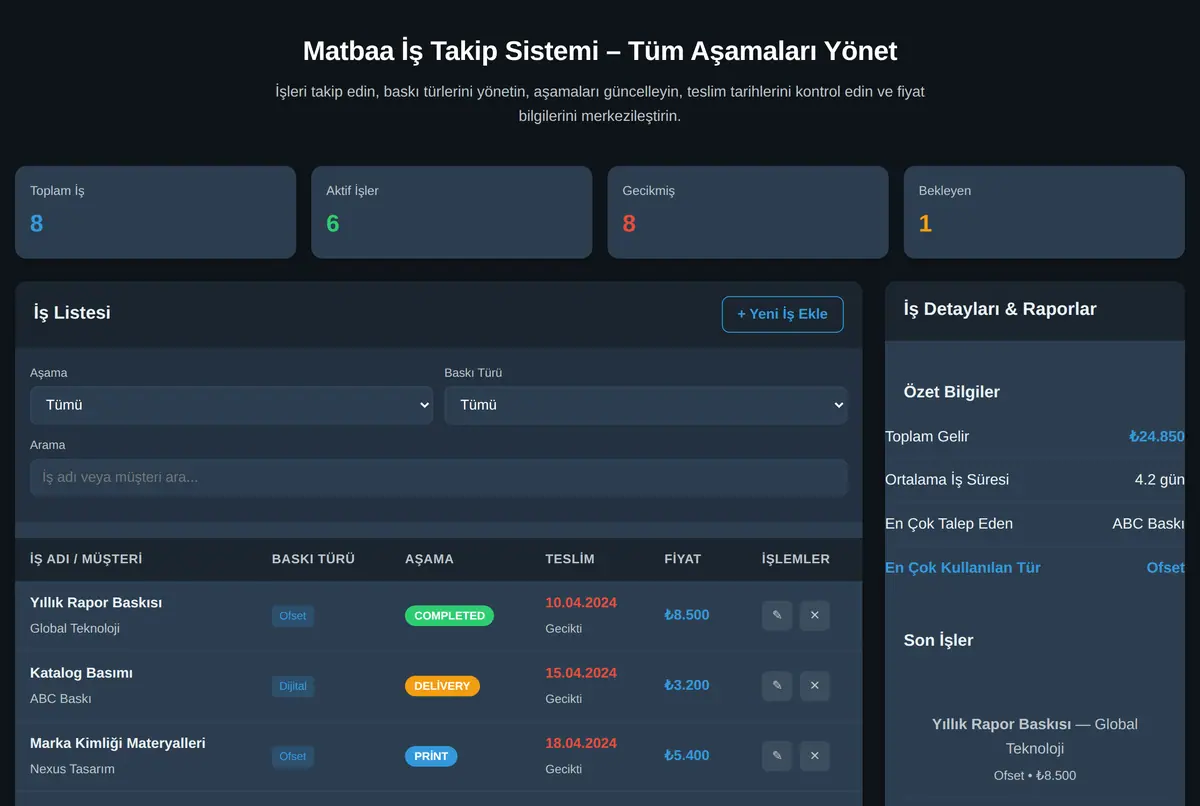Select the Gecikmiş stat card
Screen dimensions: 1200x806
[x=748, y=212]
